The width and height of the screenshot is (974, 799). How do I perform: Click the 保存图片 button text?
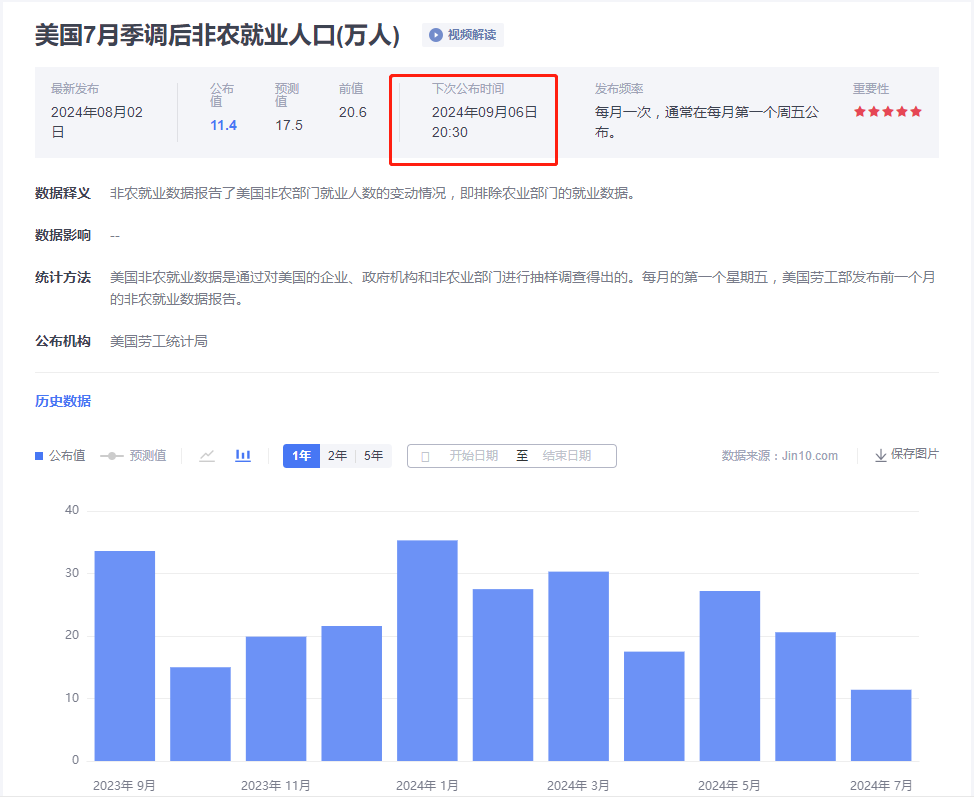915,454
